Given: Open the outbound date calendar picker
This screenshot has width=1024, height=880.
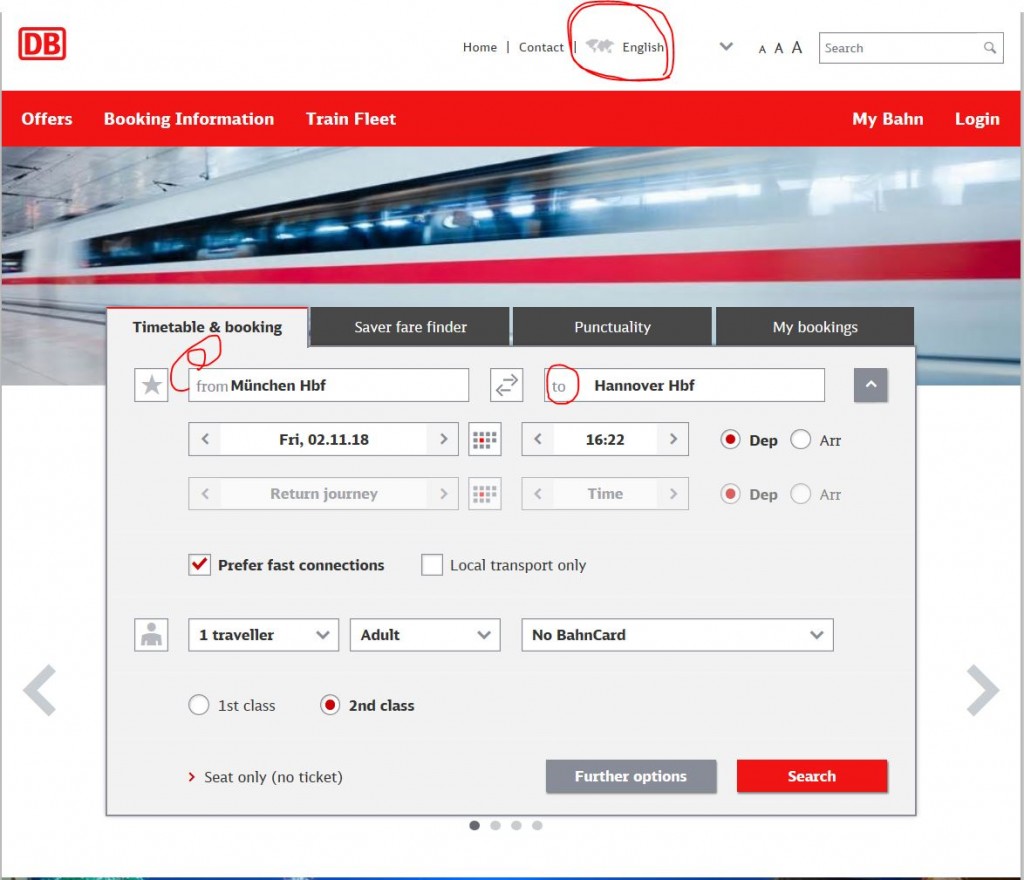Looking at the screenshot, I should click(485, 439).
